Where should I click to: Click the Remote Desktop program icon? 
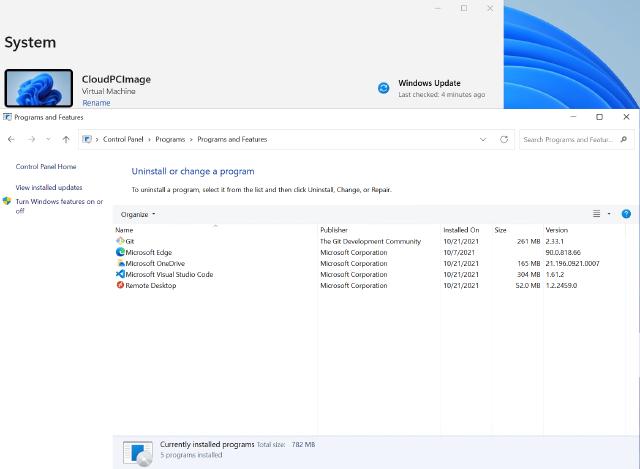click(120, 285)
